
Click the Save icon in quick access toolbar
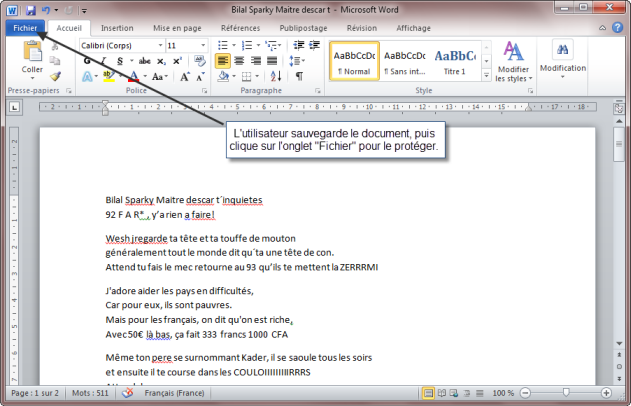coord(30,10)
